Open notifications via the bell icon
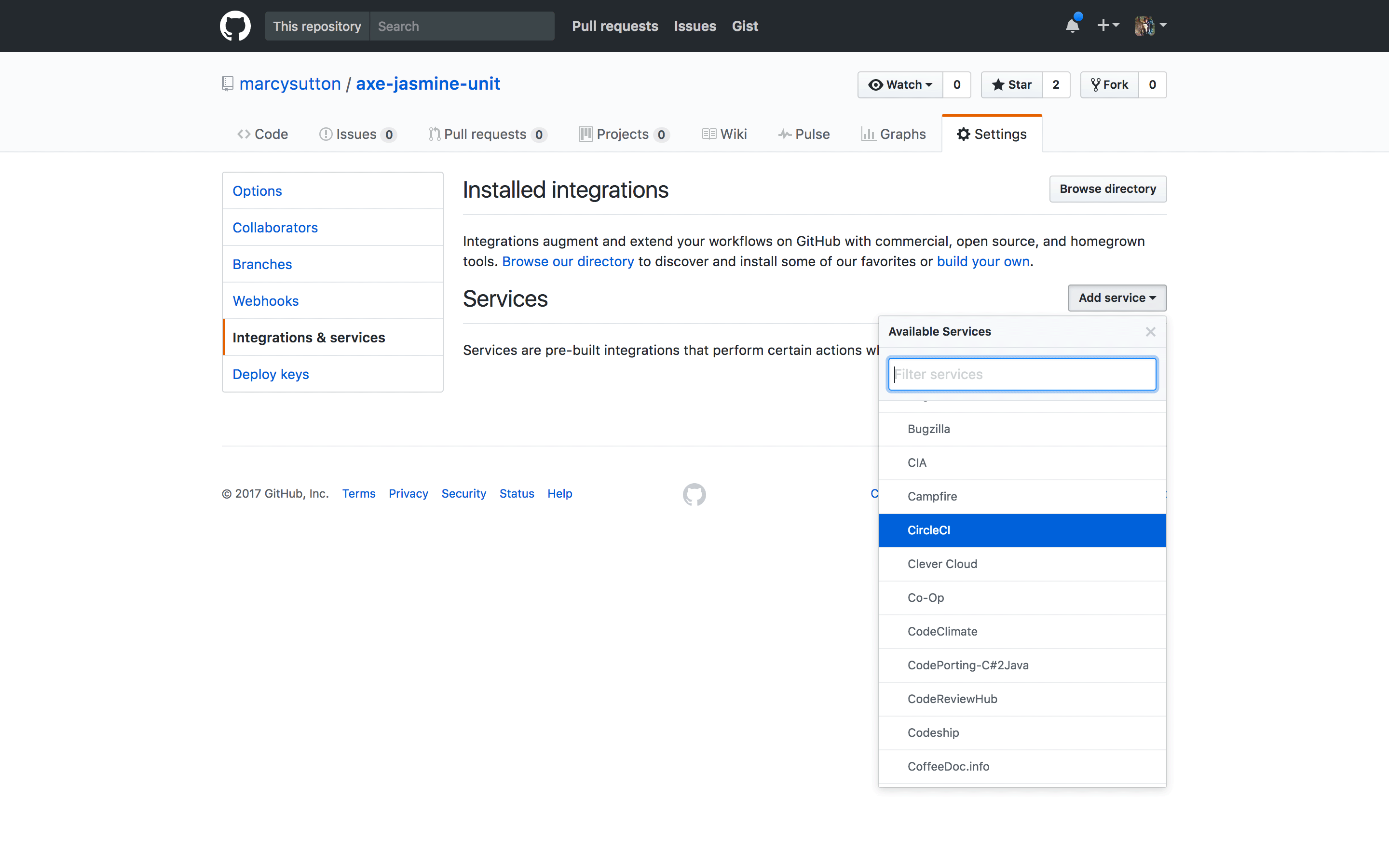 1072,25
